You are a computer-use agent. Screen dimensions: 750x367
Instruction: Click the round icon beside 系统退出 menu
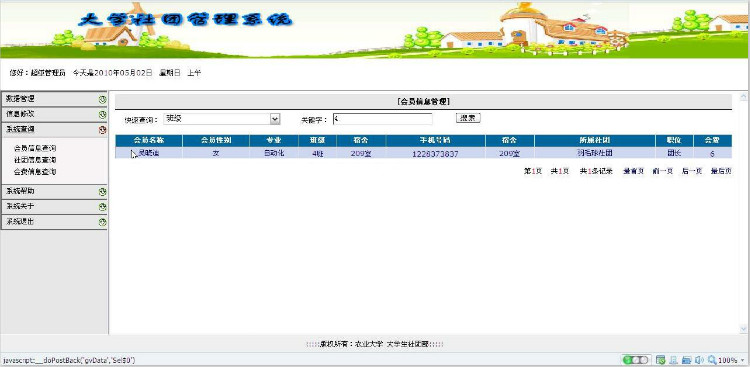[x=102, y=222]
